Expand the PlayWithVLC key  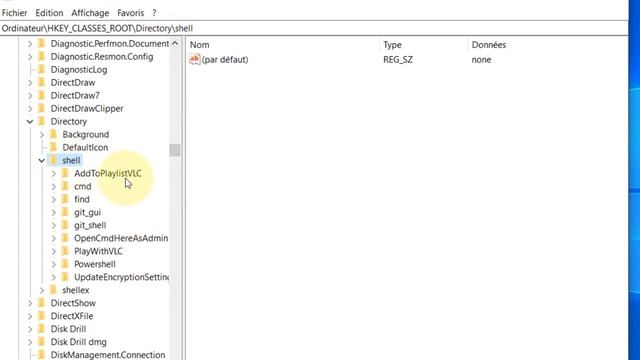pos(53,251)
